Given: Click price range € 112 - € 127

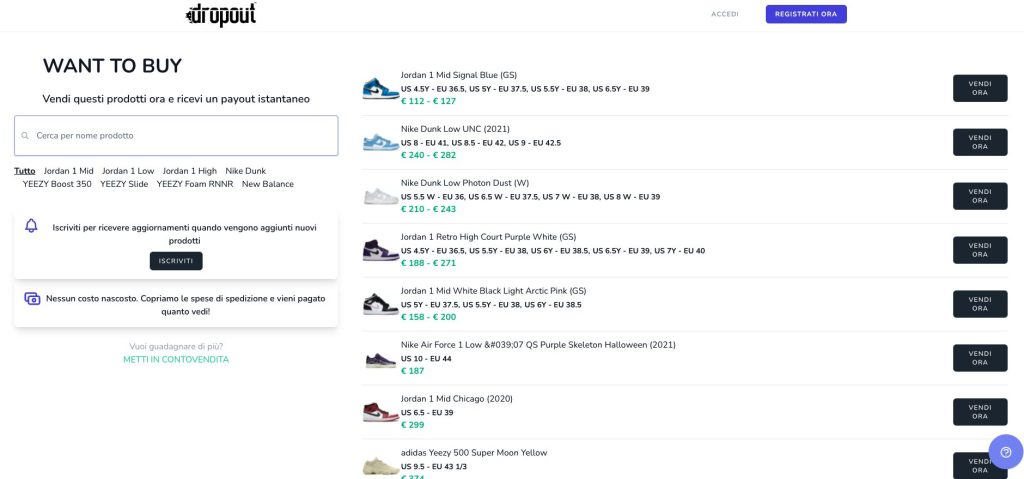Looking at the screenshot, I should [x=428, y=101].
